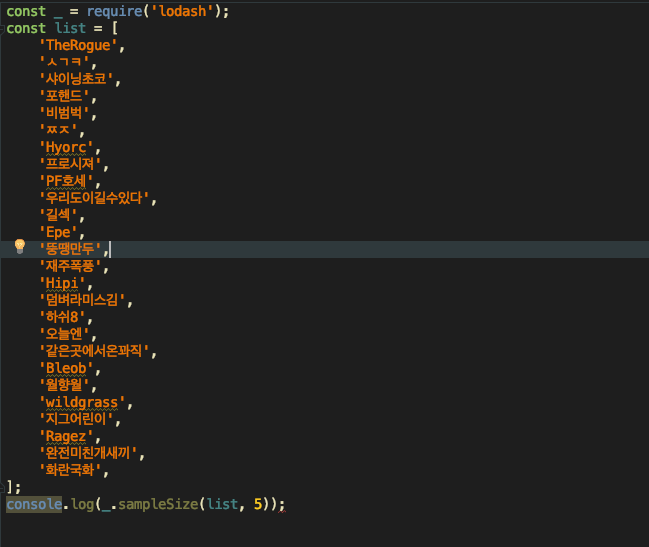Click the '화란국화' last list entry

(72, 470)
